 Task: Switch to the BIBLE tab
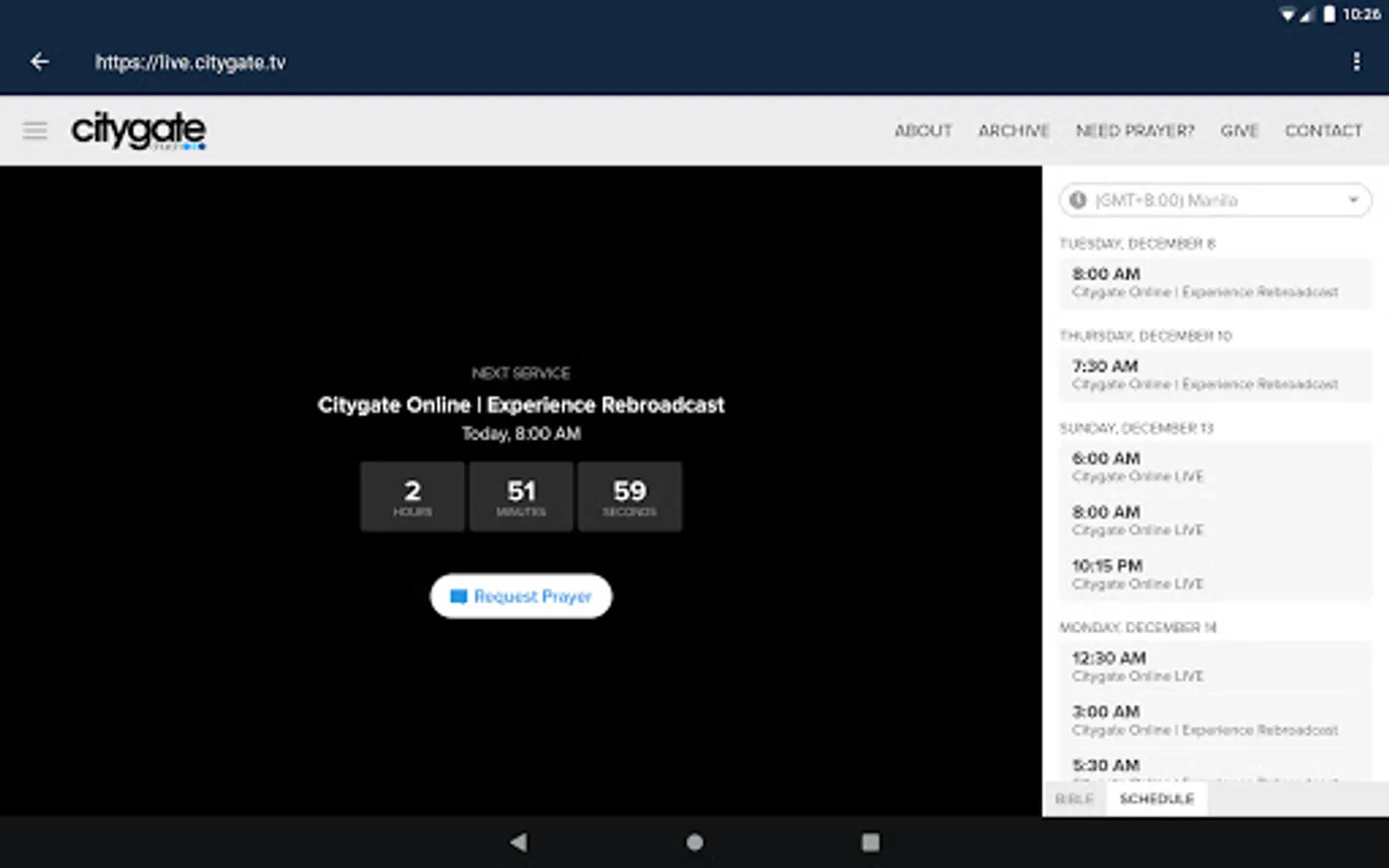pyautogui.click(x=1075, y=799)
